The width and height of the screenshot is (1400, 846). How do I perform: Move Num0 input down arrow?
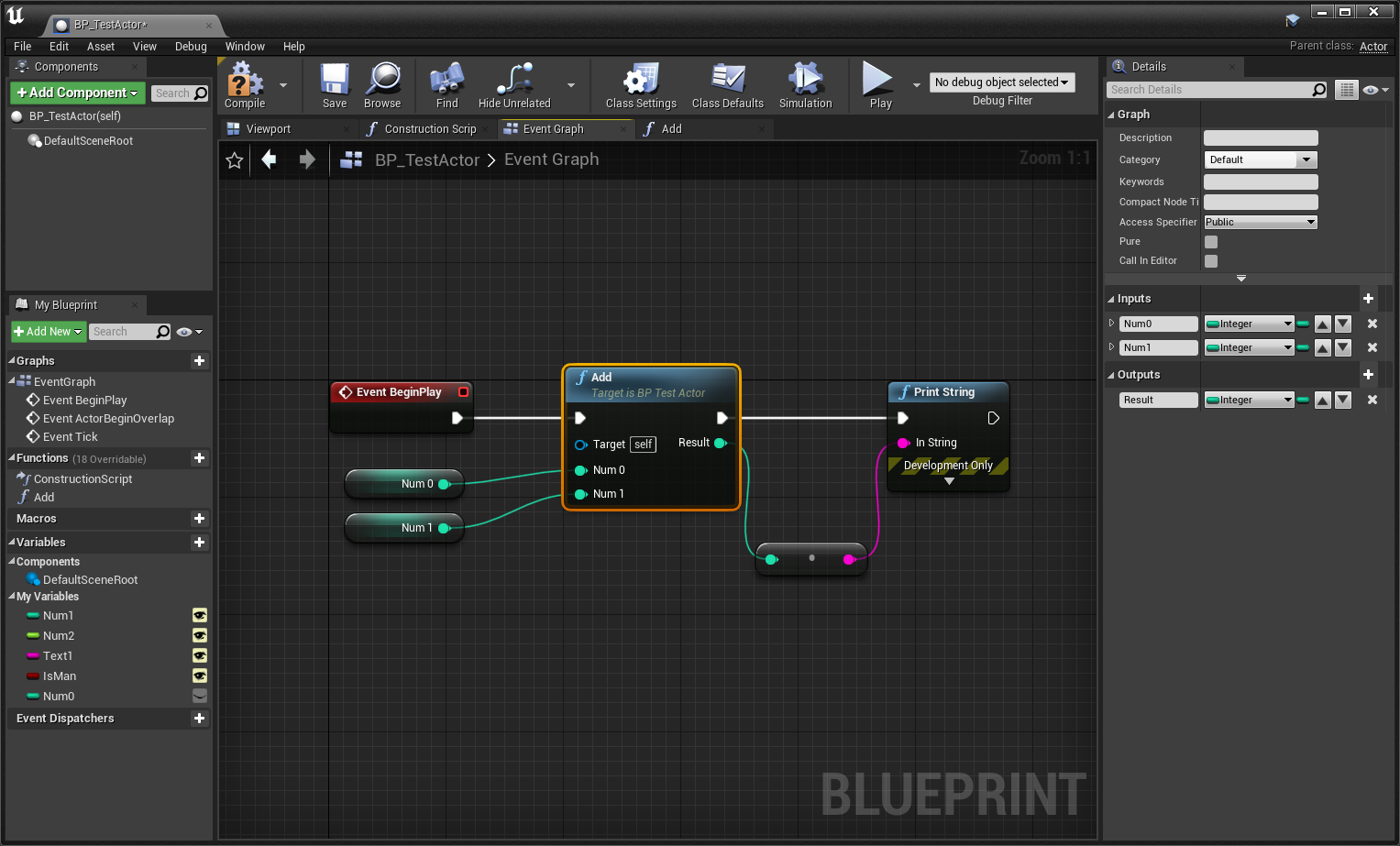point(1343,324)
